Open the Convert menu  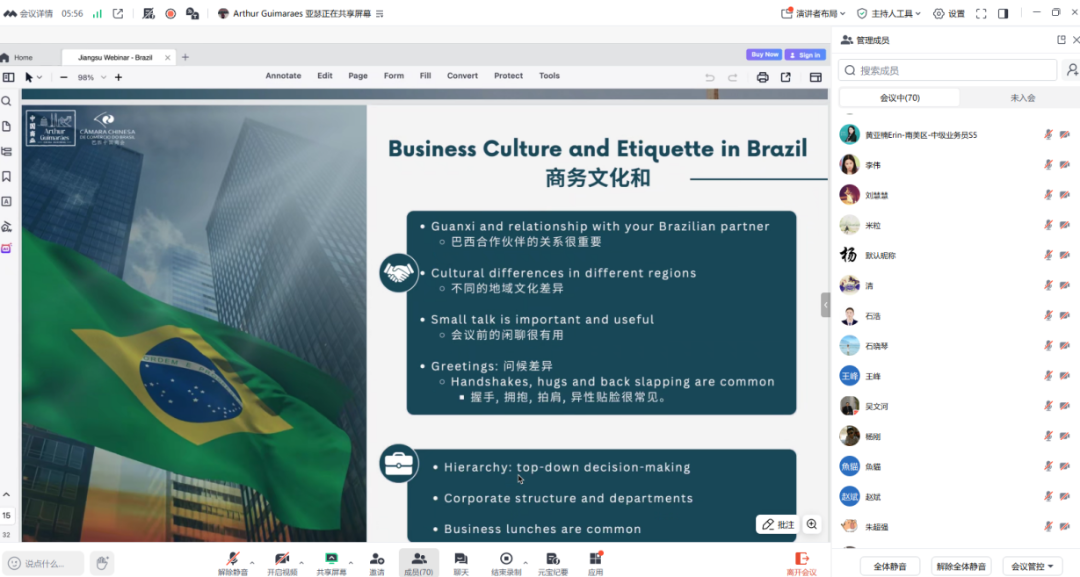point(462,76)
